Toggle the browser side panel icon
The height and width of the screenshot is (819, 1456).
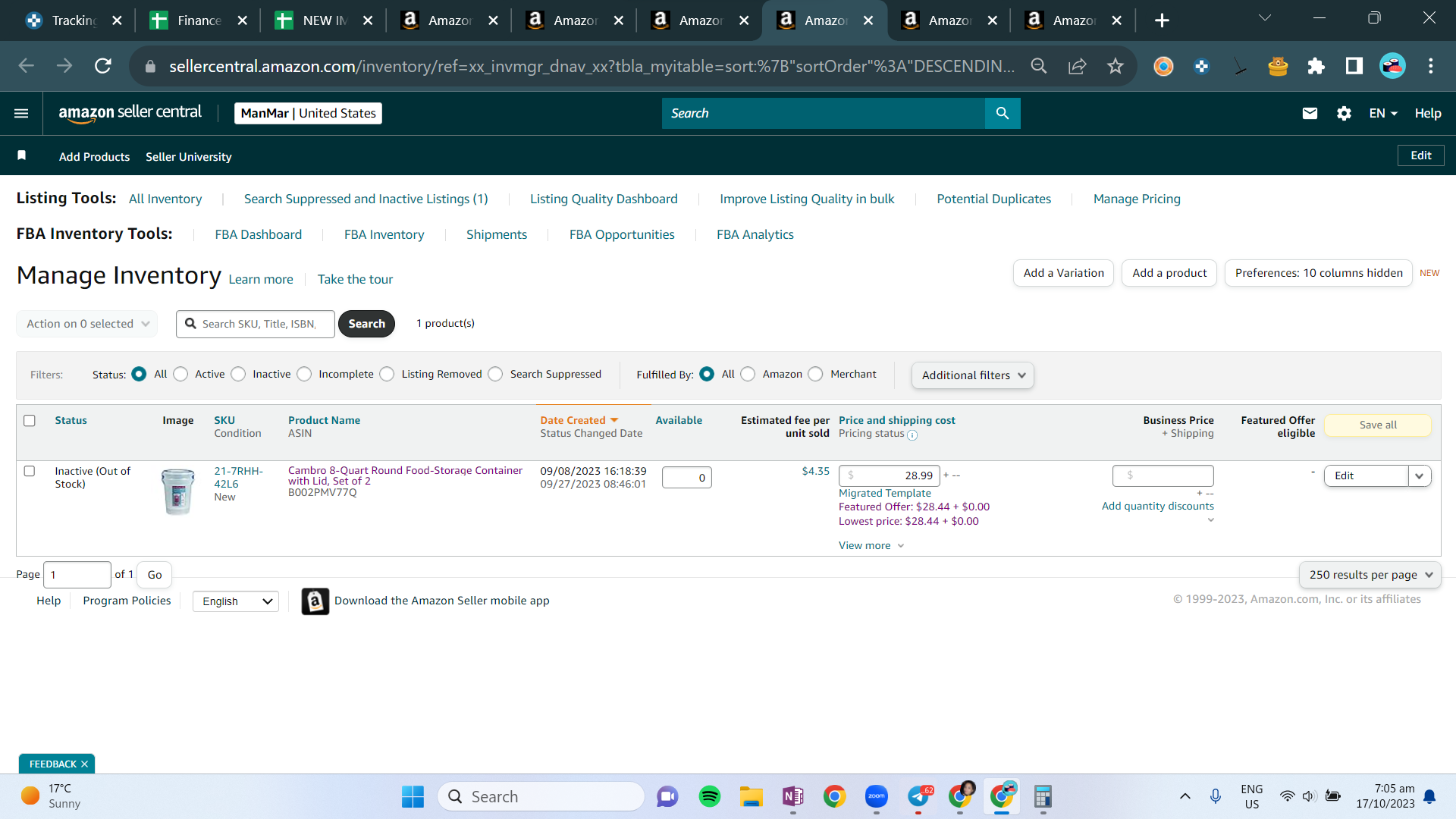click(1354, 67)
